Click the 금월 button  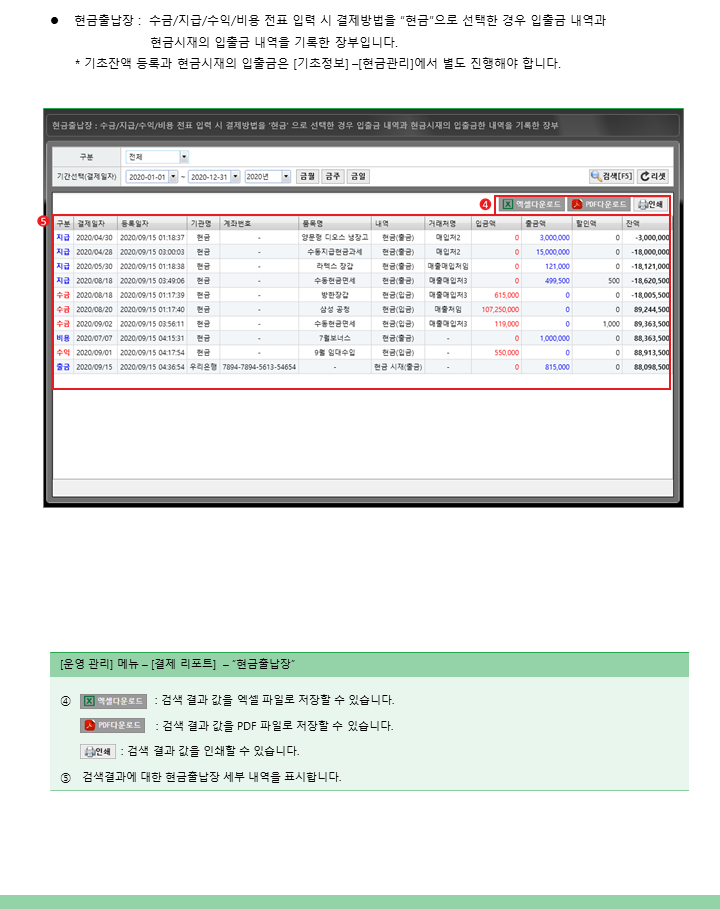pos(307,176)
